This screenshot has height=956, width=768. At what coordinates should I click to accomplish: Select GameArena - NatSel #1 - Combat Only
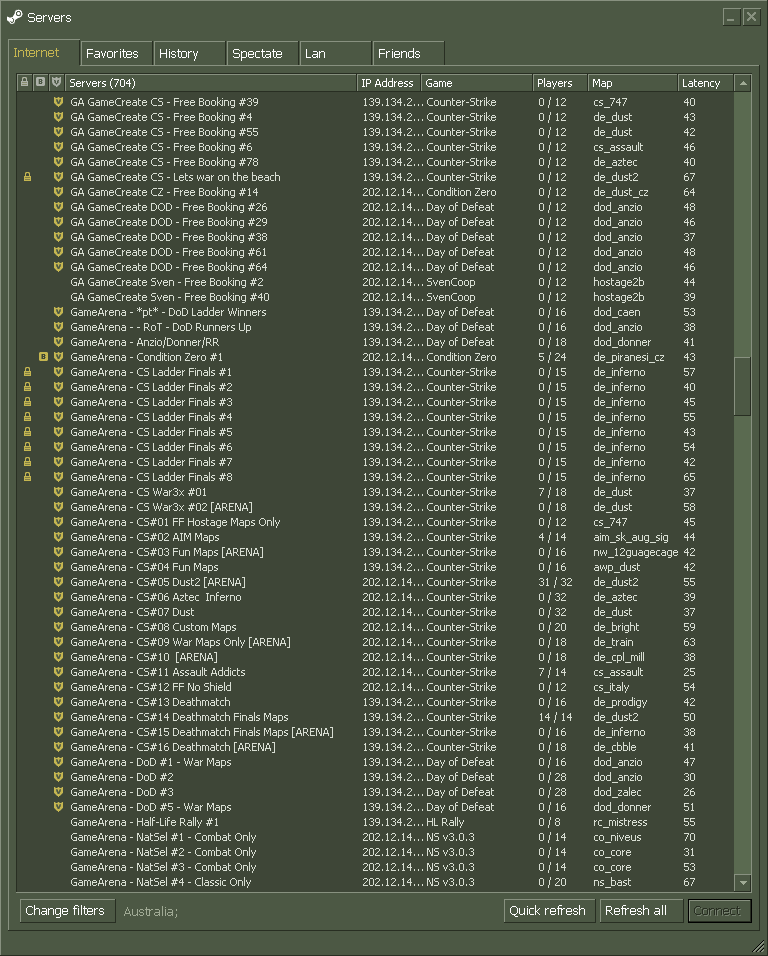375,836
